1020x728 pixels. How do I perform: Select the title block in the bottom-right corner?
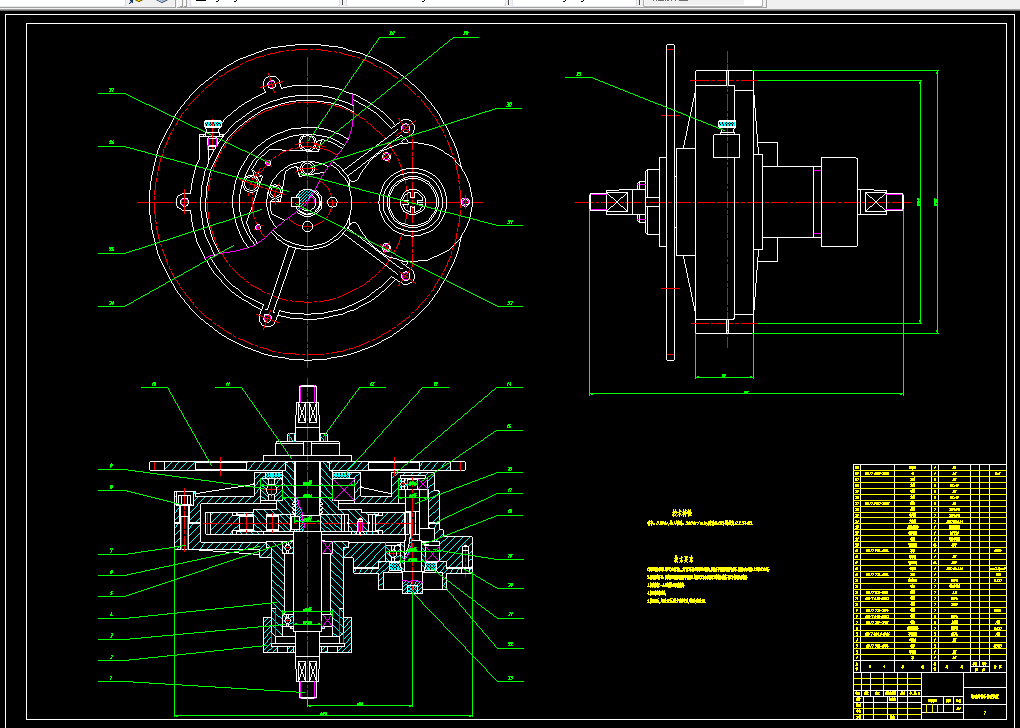[930, 695]
